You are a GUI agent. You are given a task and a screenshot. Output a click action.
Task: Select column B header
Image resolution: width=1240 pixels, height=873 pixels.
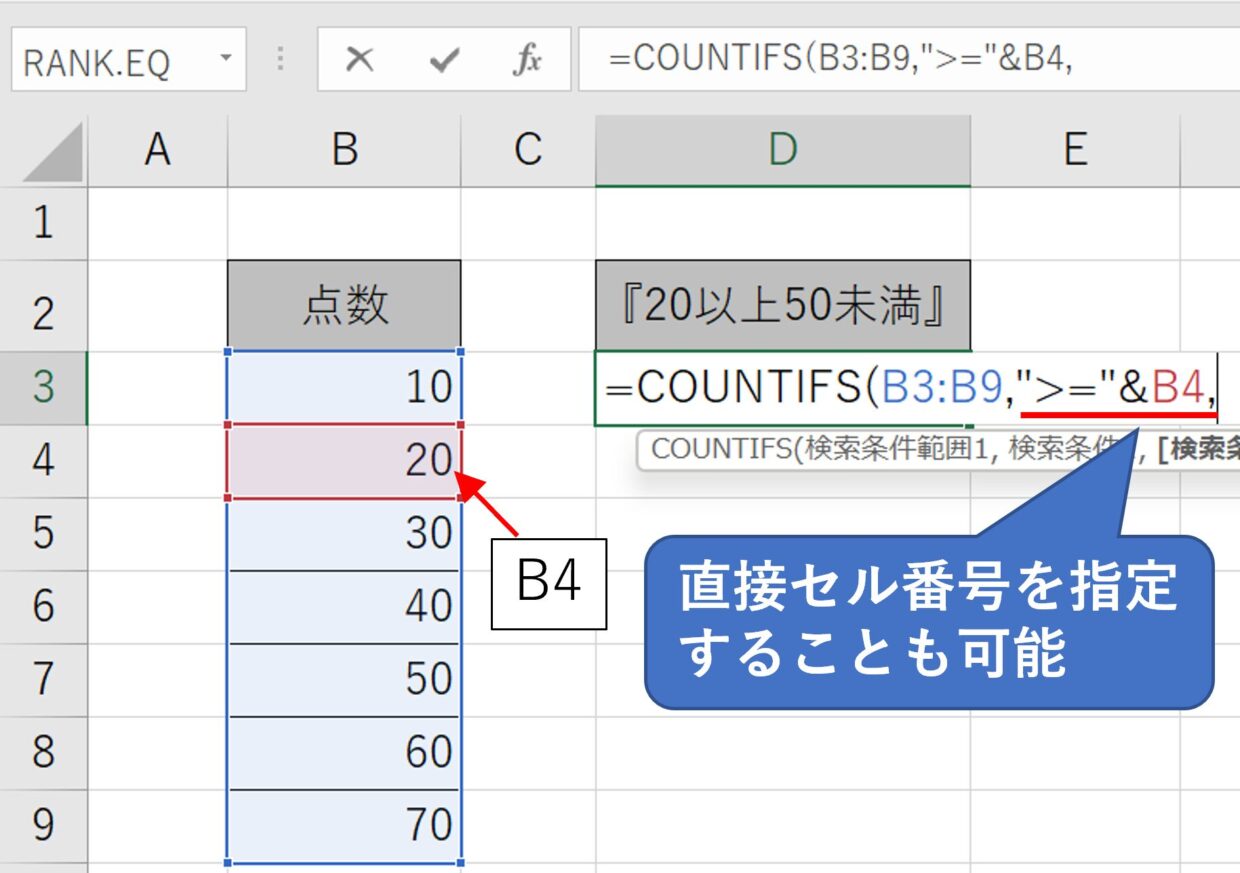344,151
